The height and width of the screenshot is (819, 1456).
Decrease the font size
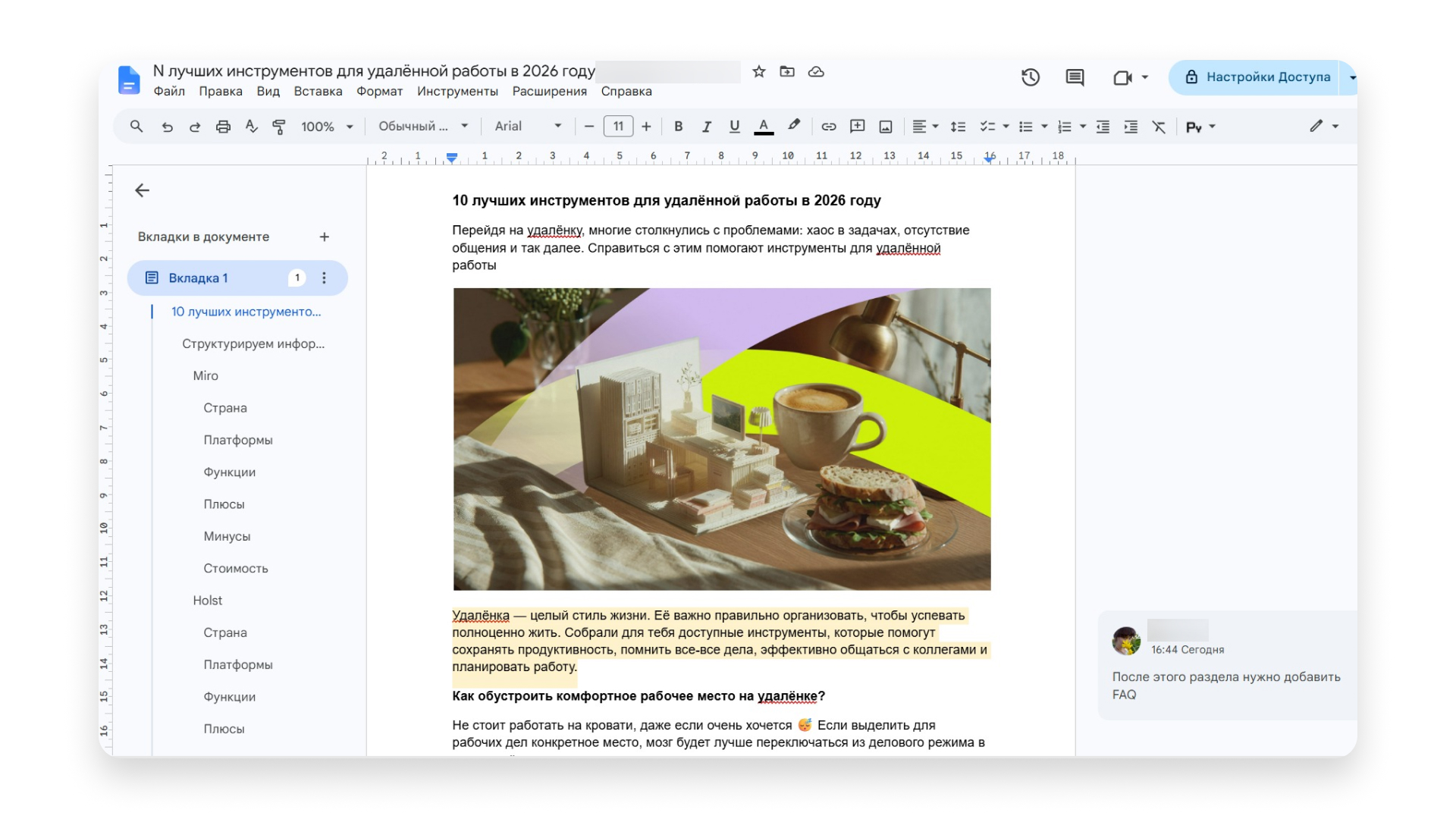click(x=588, y=127)
